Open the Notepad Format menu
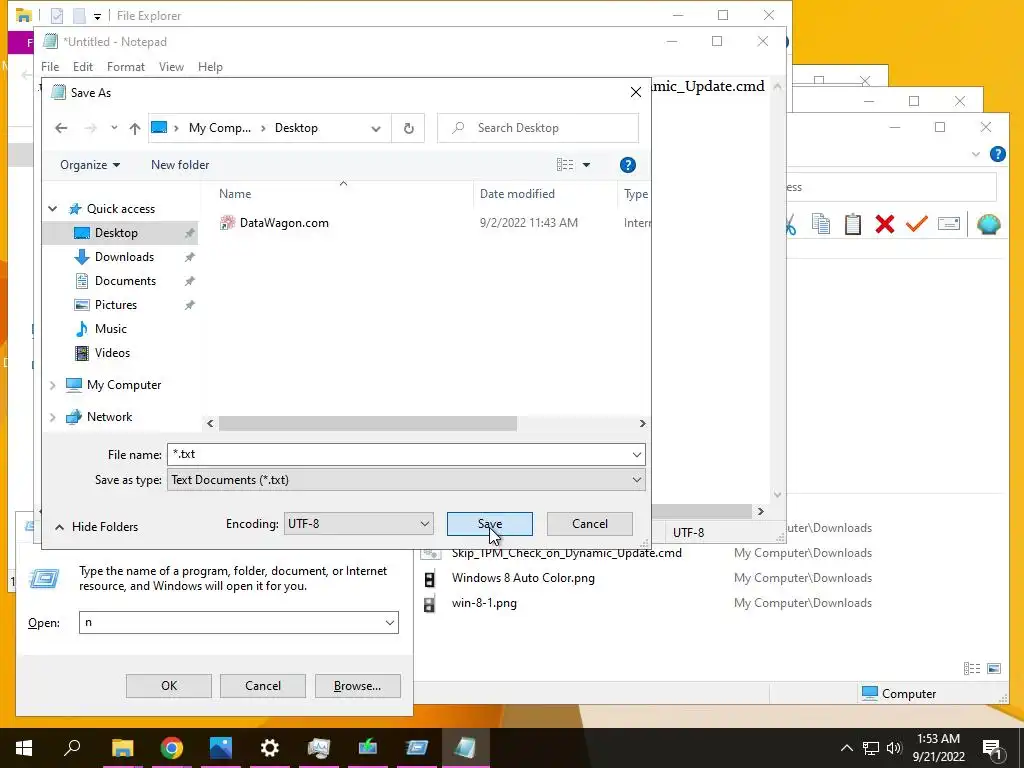The height and width of the screenshot is (768, 1024). click(x=125, y=67)
